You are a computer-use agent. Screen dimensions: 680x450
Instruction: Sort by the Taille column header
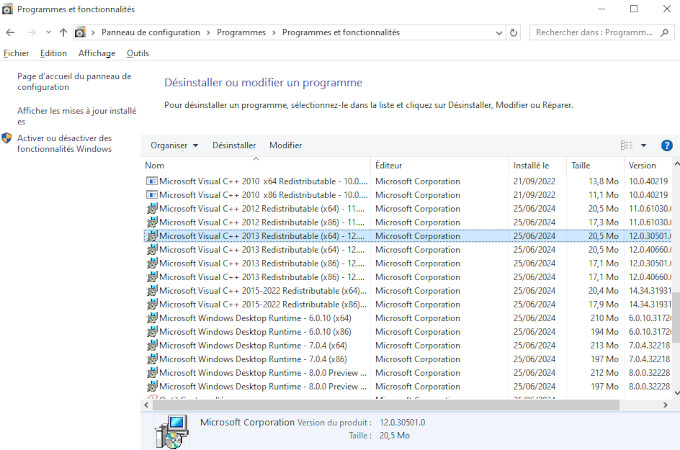tap(595, 165)
